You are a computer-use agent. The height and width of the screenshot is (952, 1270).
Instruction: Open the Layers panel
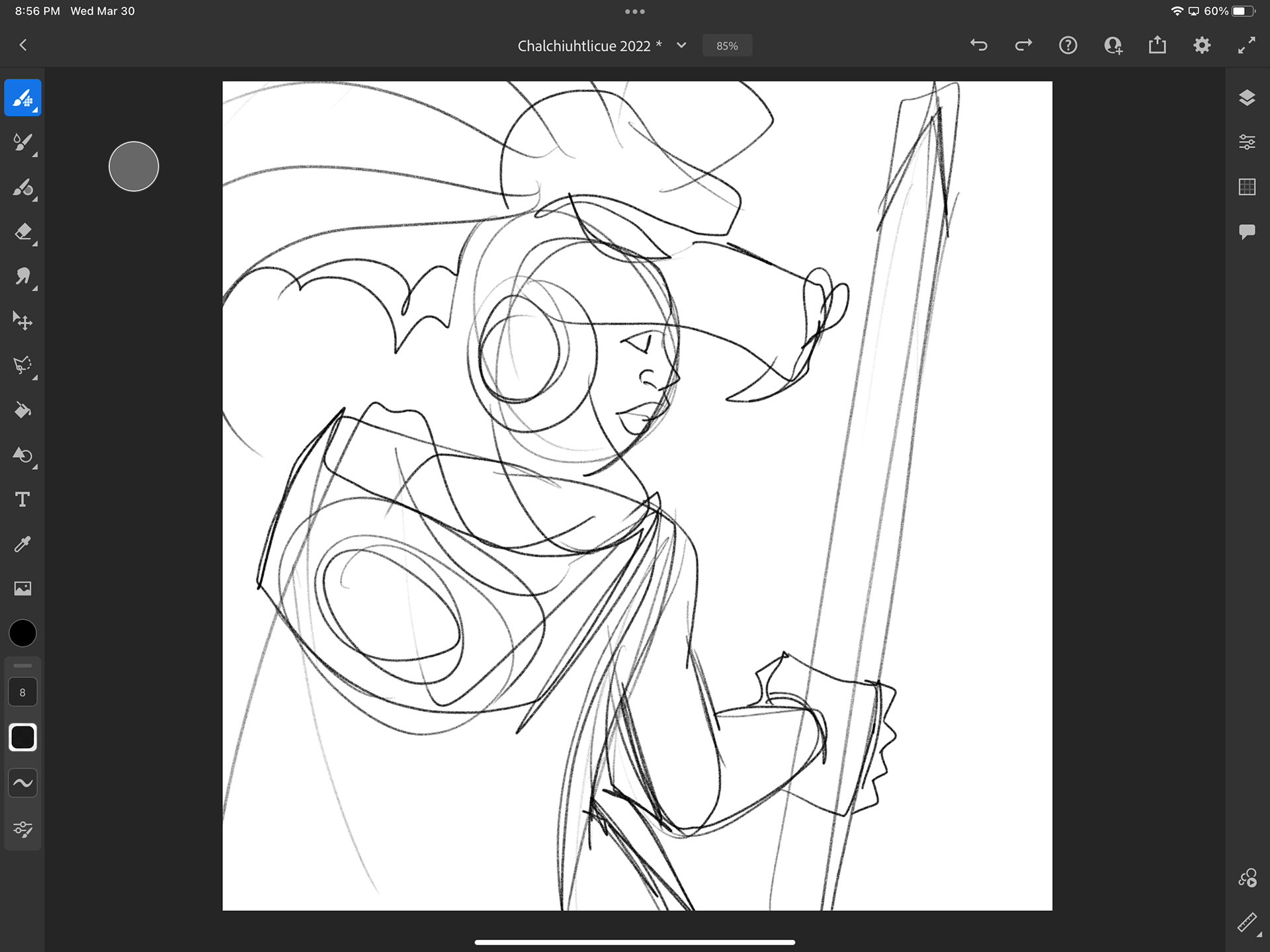[1247, 98]
